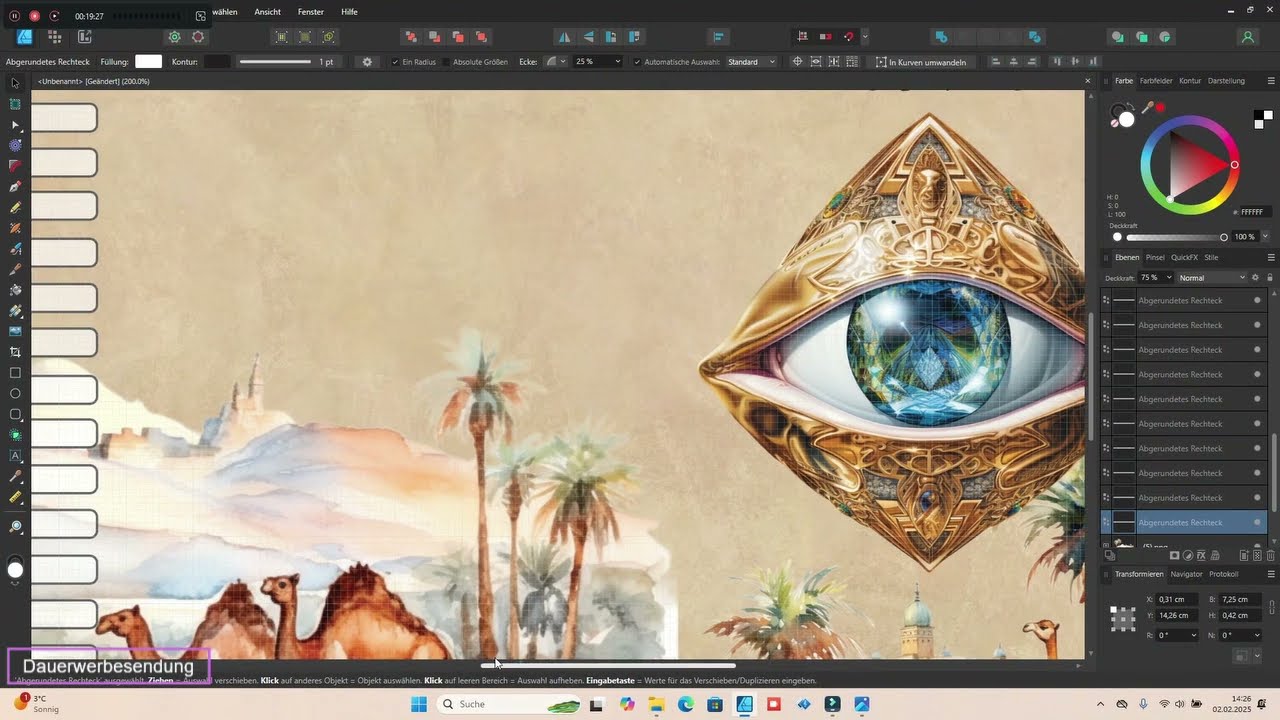
Task: Select the Zoom tool in the tools panel
Action: [x=15, y=527]
